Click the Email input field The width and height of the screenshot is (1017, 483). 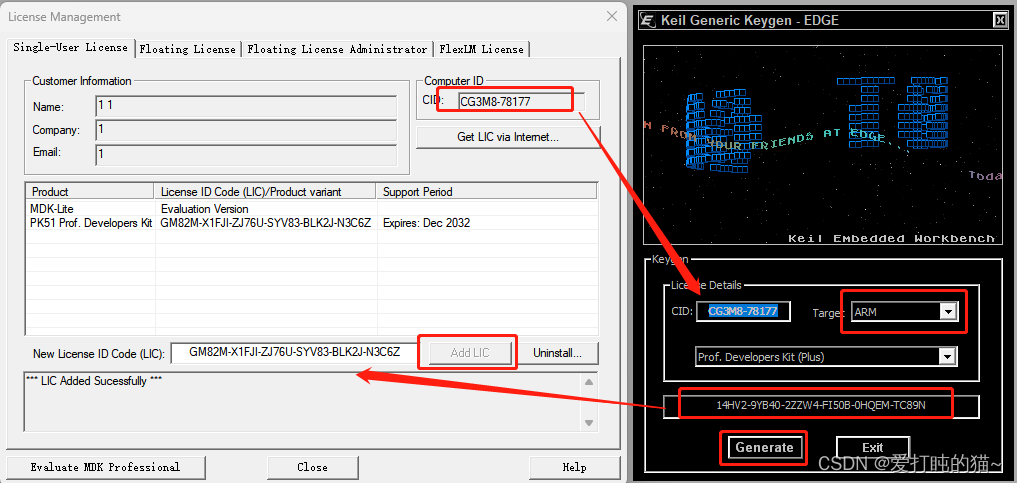(246, 154)
